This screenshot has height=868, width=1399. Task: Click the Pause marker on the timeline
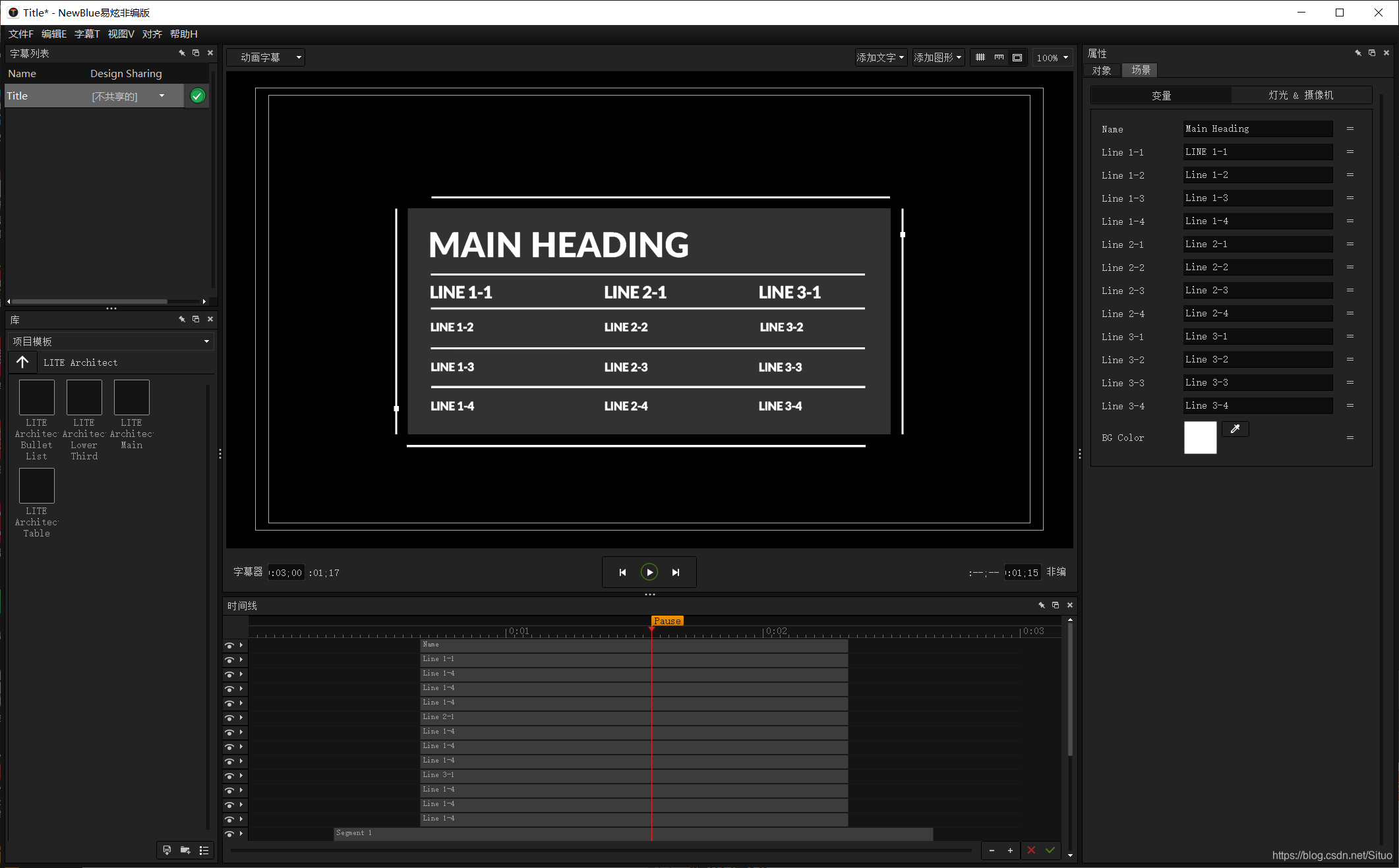[x=667, y=621]
